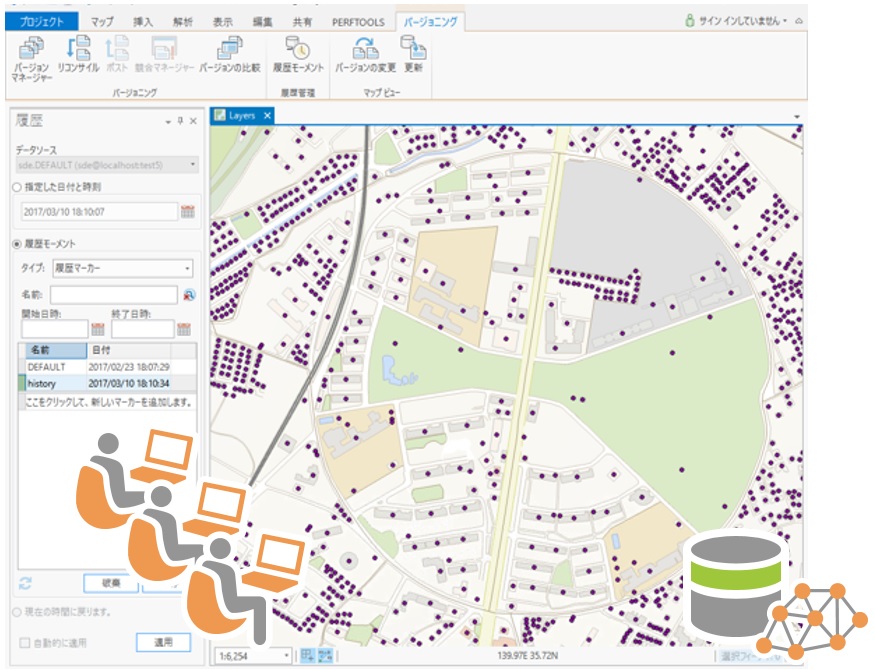Viewport: 875px width, 670px height.
Task: Open calendar picker for 開始日時
Action: tap(98, 329)
